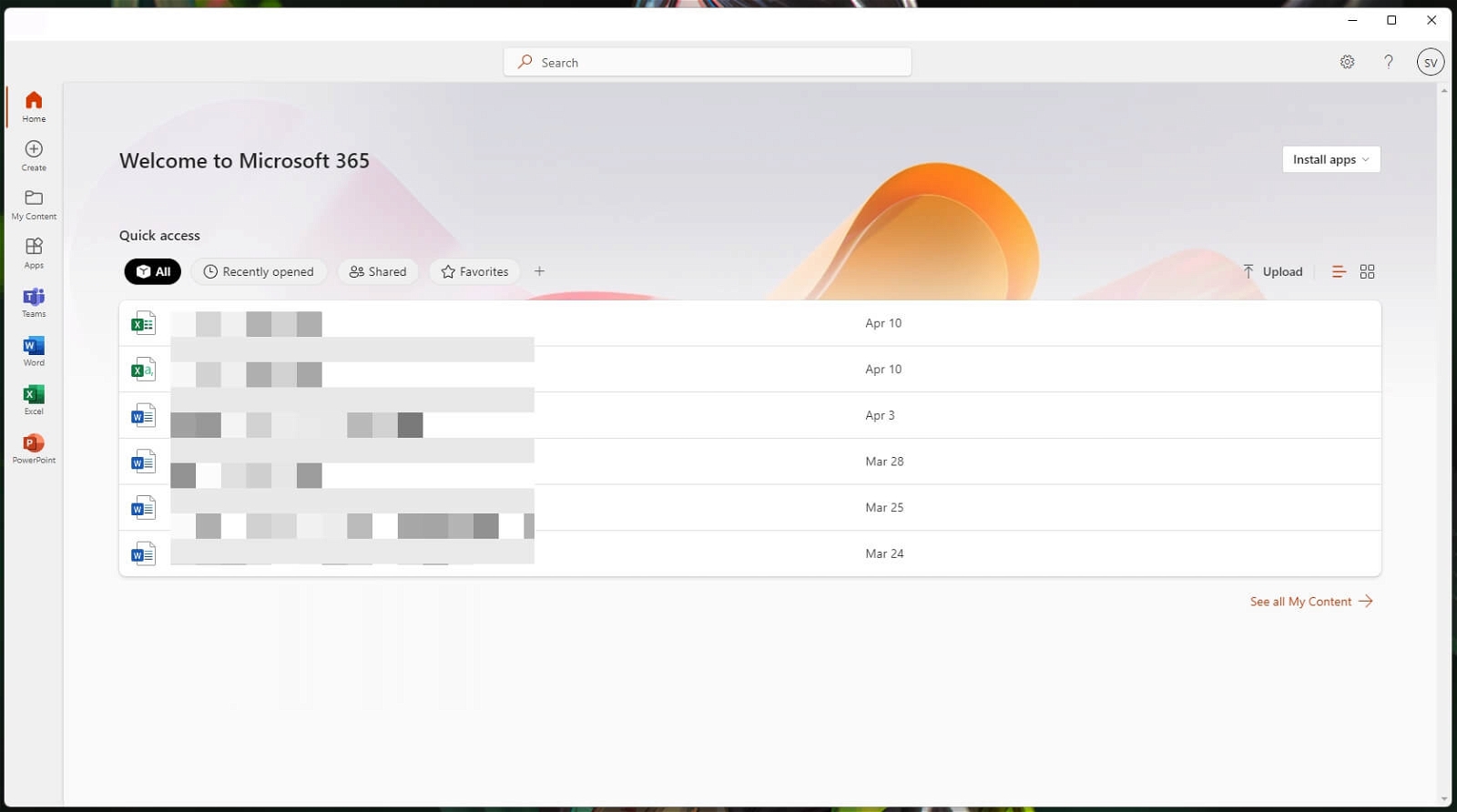Screen dimensions: 1457x812
Task: Filter by Favorites
Action: pos(474,271)
